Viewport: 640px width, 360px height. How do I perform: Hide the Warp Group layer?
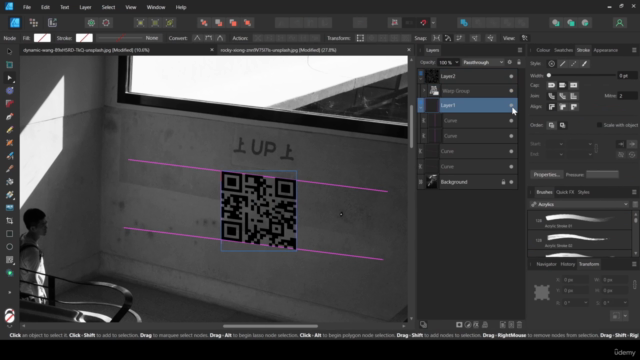coord(511,91)
